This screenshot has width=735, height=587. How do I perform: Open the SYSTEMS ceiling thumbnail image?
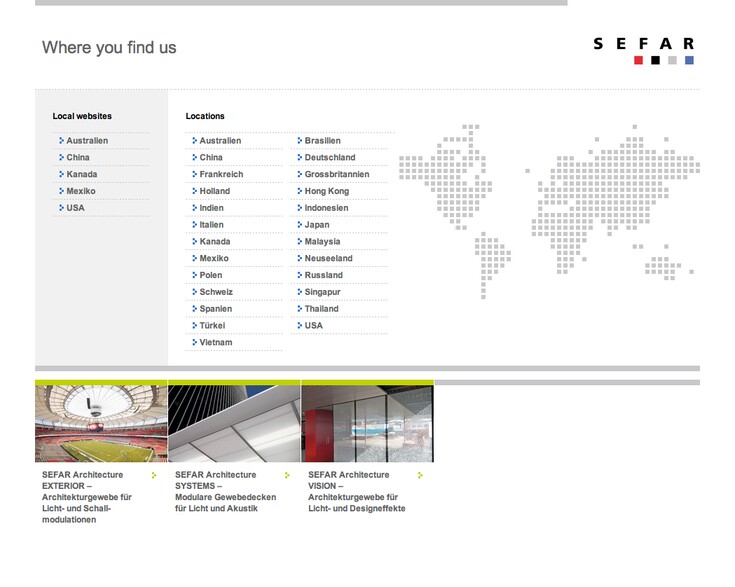234,423
